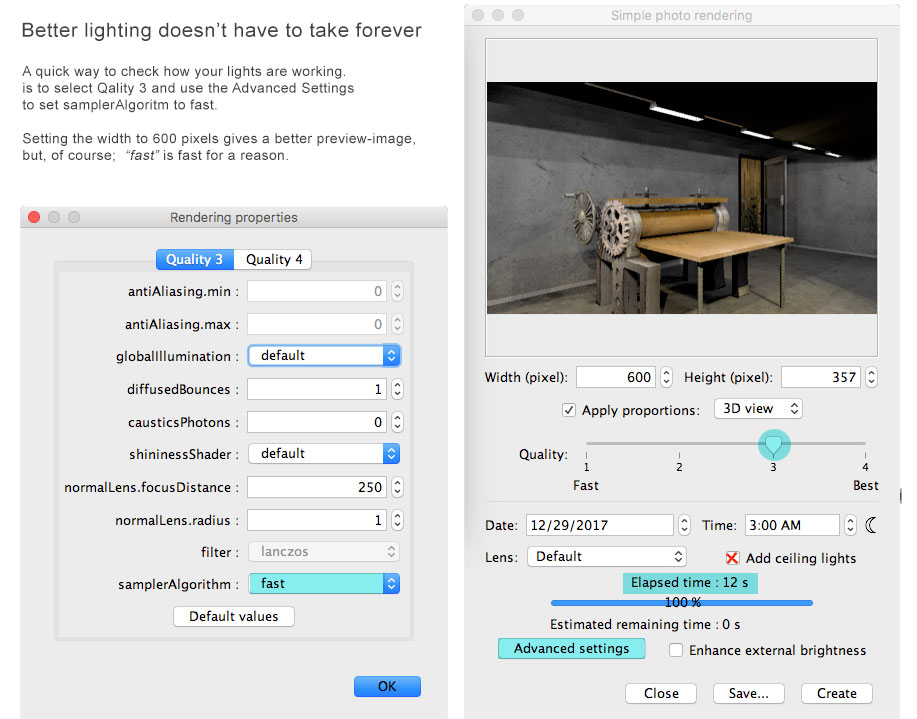
Task: Click the normalLens.focusDistance stepper arrows
Action: point(397,487)
